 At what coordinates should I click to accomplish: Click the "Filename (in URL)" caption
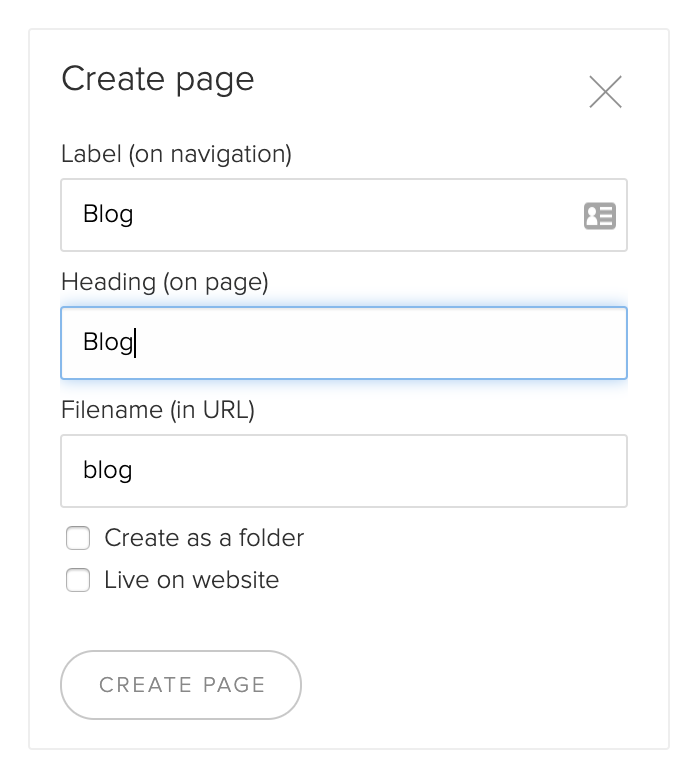click(158, 410)
